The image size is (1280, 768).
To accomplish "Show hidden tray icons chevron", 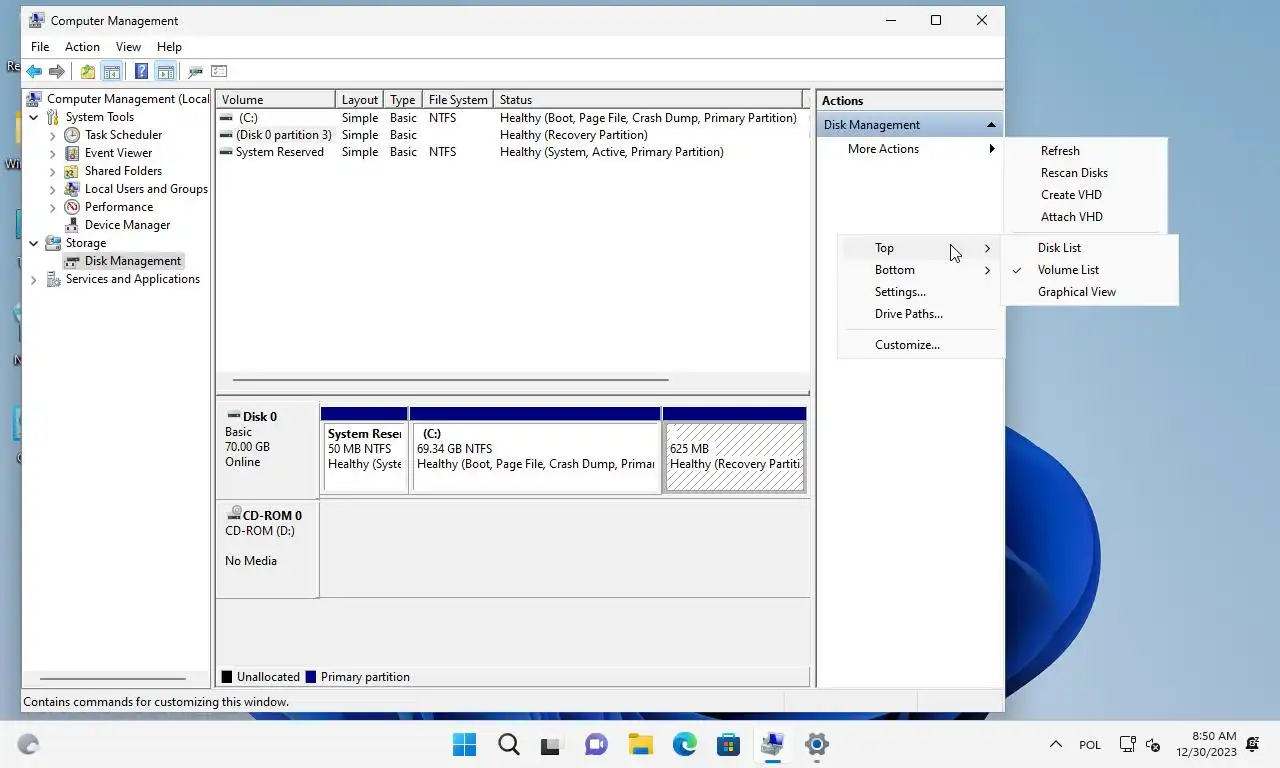I will pyautogui.click(x=1055, y=744).
